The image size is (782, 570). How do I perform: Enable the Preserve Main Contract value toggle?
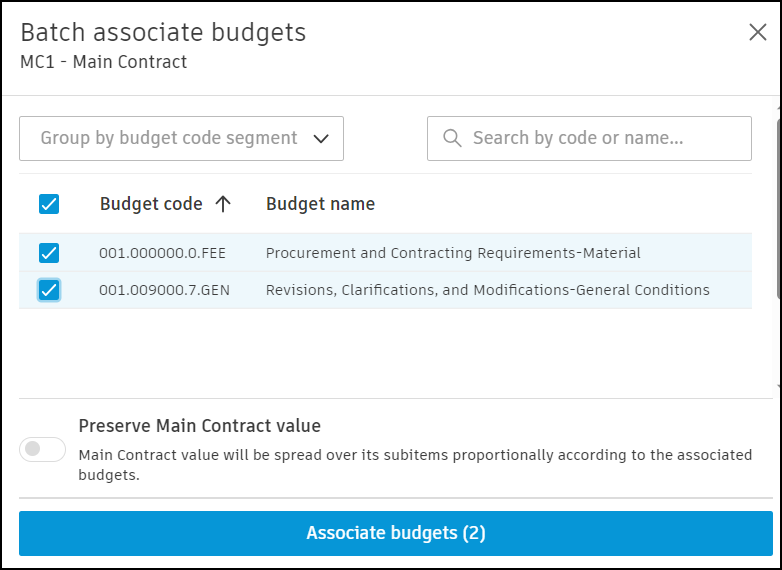(43, 449)
